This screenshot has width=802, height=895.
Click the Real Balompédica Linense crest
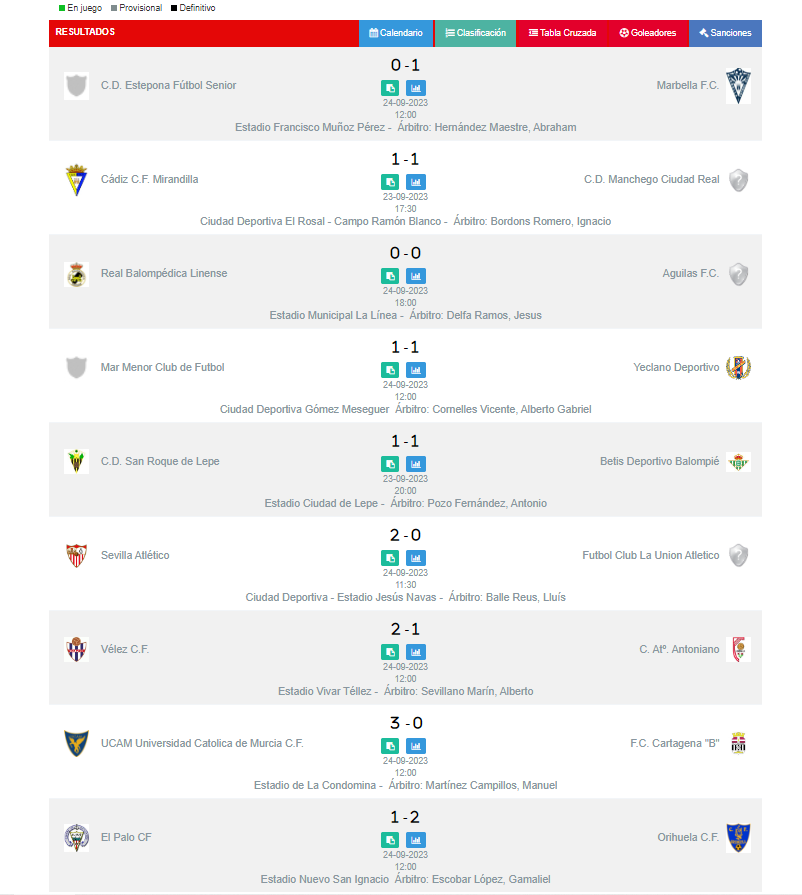[76, 274]
